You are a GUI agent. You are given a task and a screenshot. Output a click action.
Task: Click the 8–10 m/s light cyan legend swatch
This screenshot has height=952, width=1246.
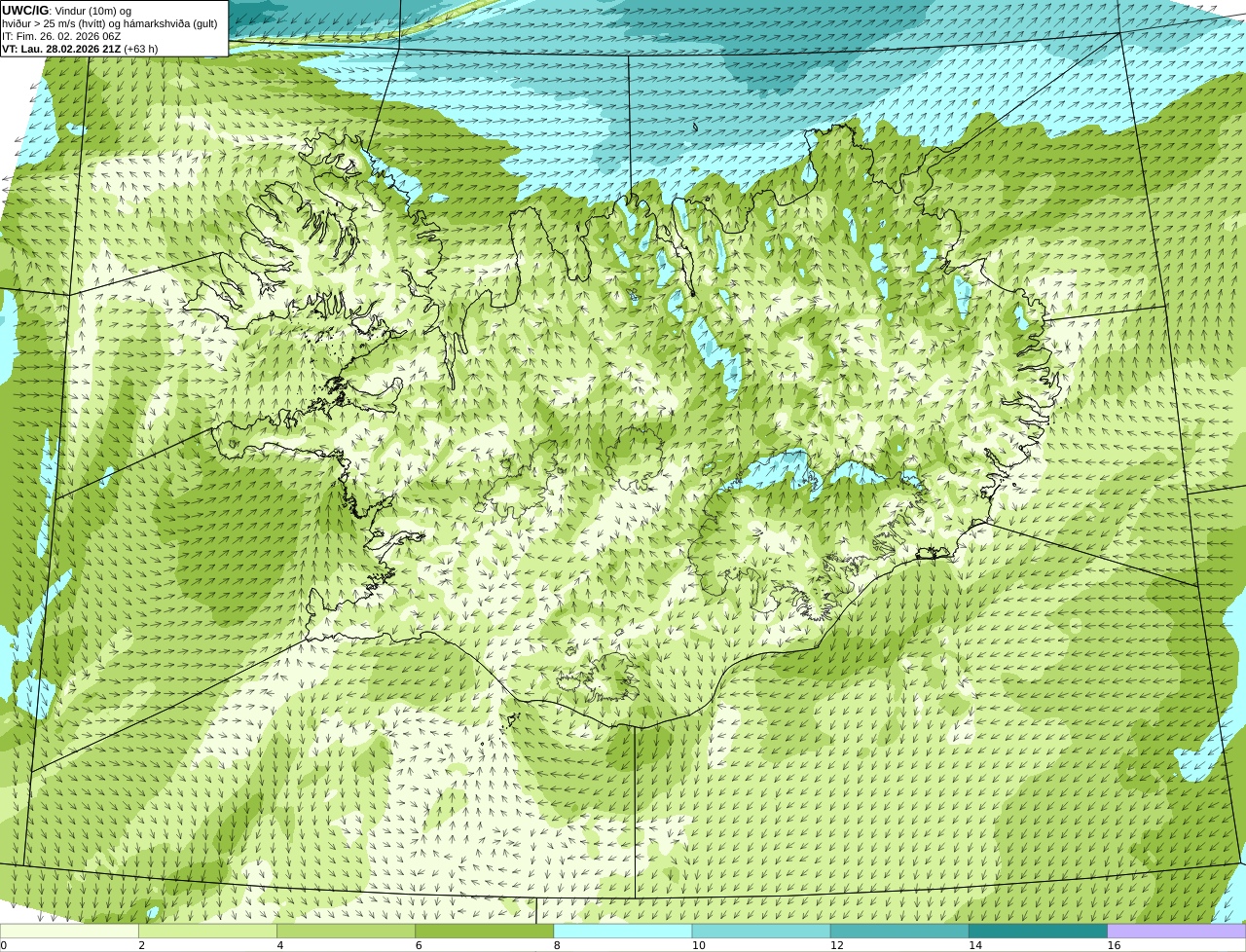(x=623, y=931)
